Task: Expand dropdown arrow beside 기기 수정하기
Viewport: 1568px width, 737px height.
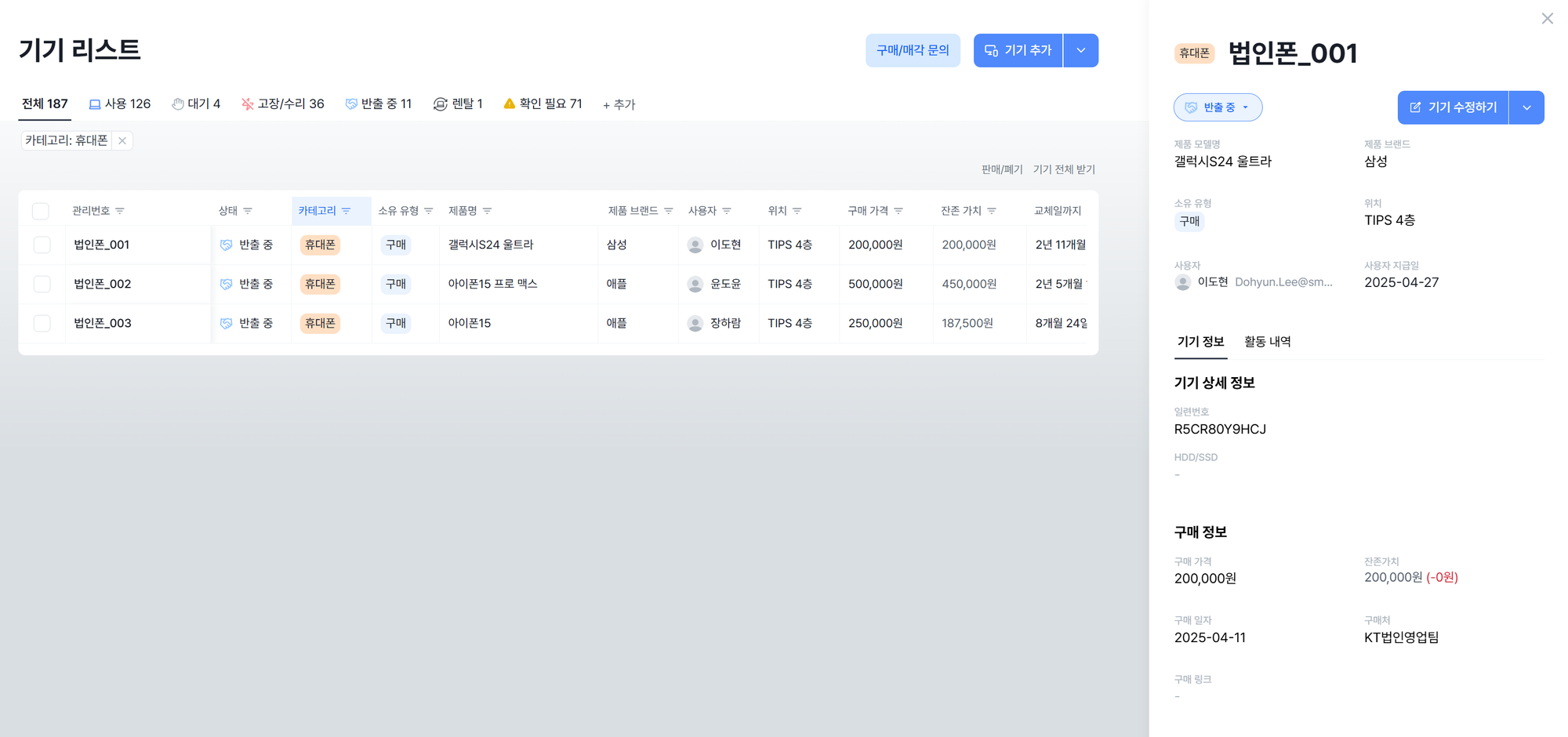Action: [x=1526, y=107]
